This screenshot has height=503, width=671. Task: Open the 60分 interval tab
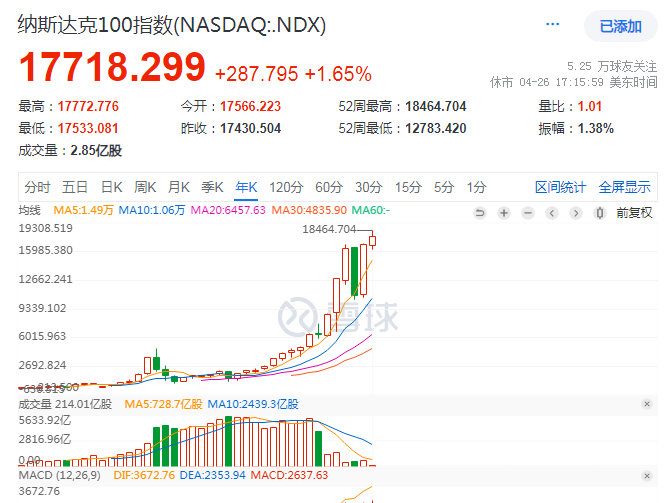point(329,187)
